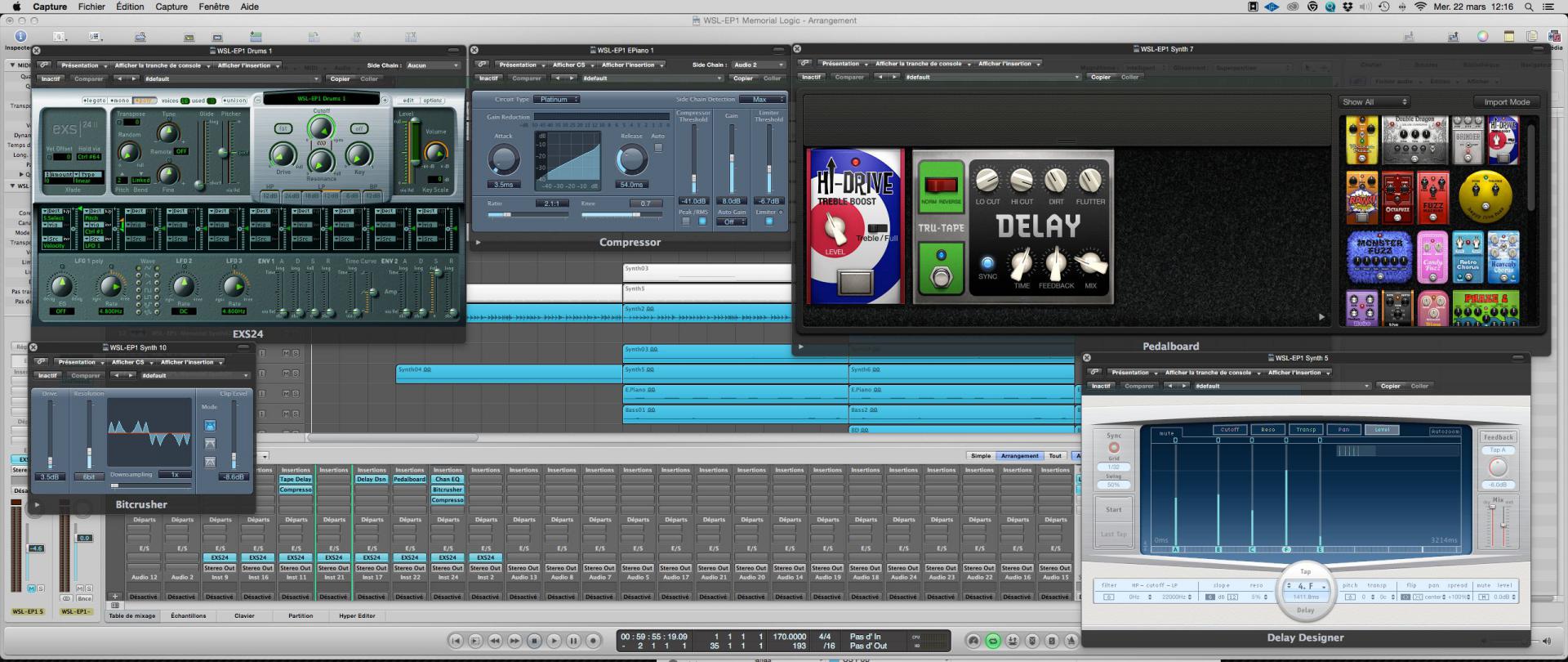The width and height of the screenshot is (1568, 662).
Task: Click Delay Designer Start button
Action: (x=1114, y=509)
